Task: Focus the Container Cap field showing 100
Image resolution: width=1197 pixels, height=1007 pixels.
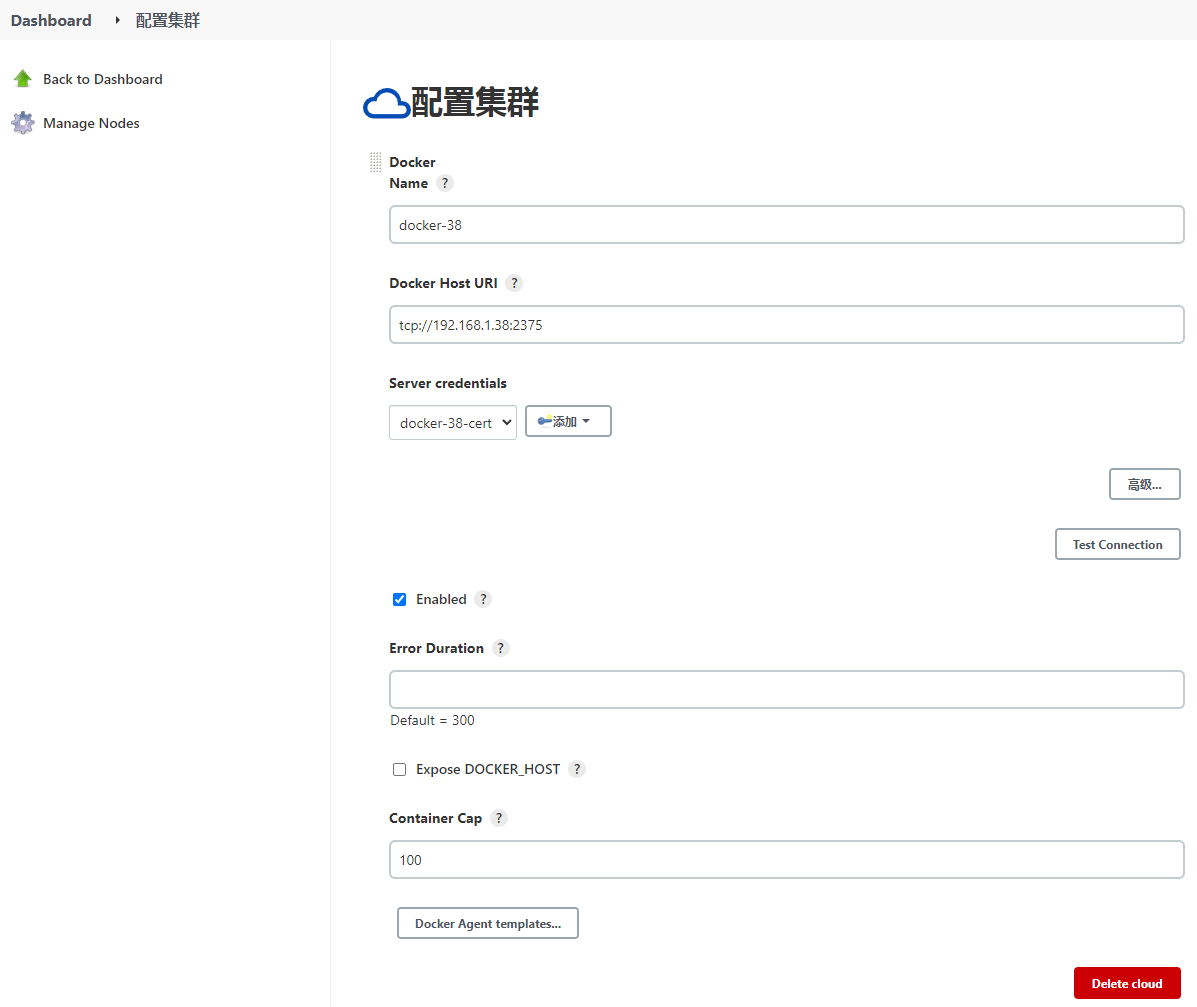Action: coord(786,860)
